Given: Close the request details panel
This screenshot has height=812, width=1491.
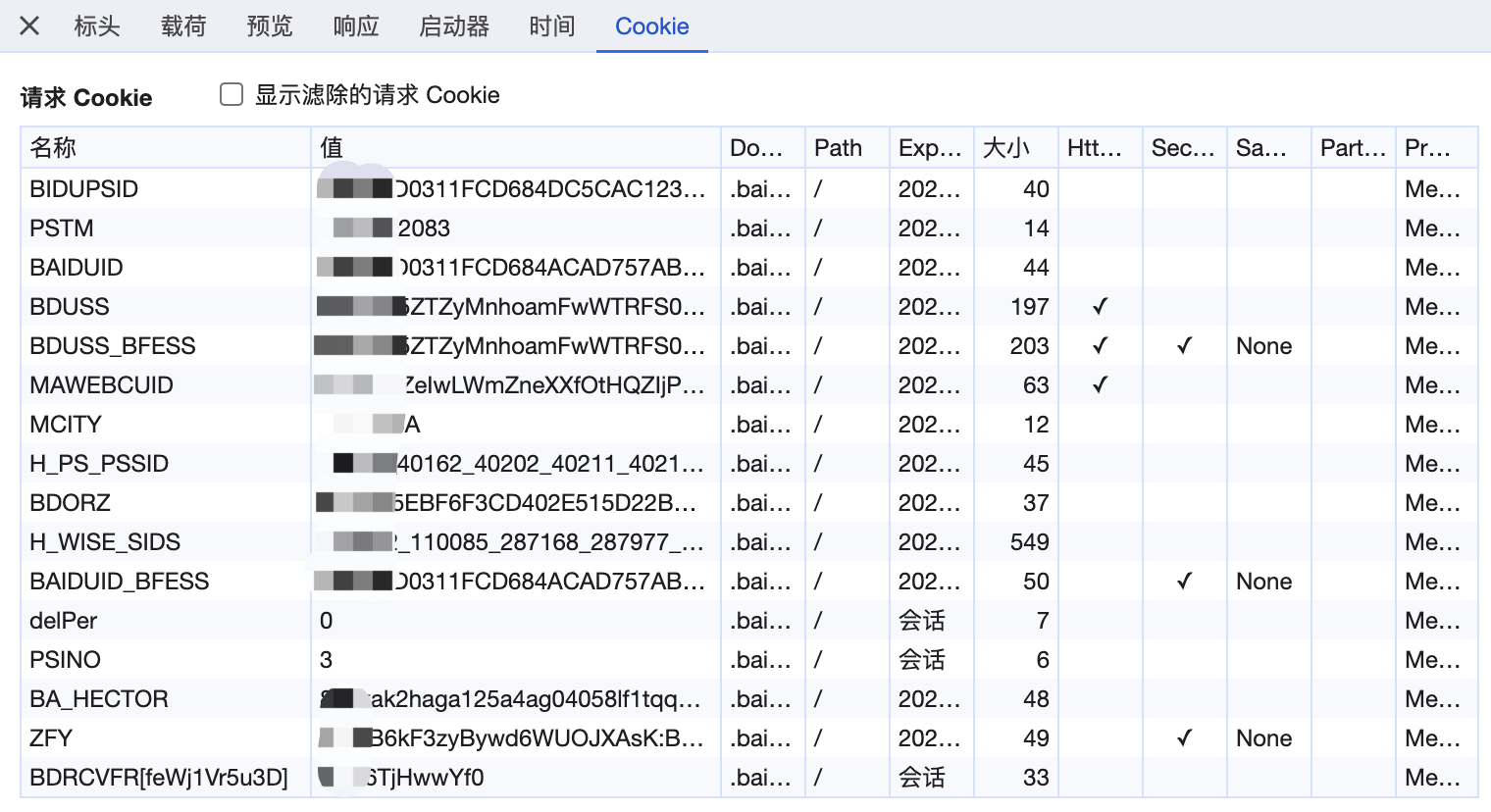Looking at the screenshot, I should click(x=29, y=26).
